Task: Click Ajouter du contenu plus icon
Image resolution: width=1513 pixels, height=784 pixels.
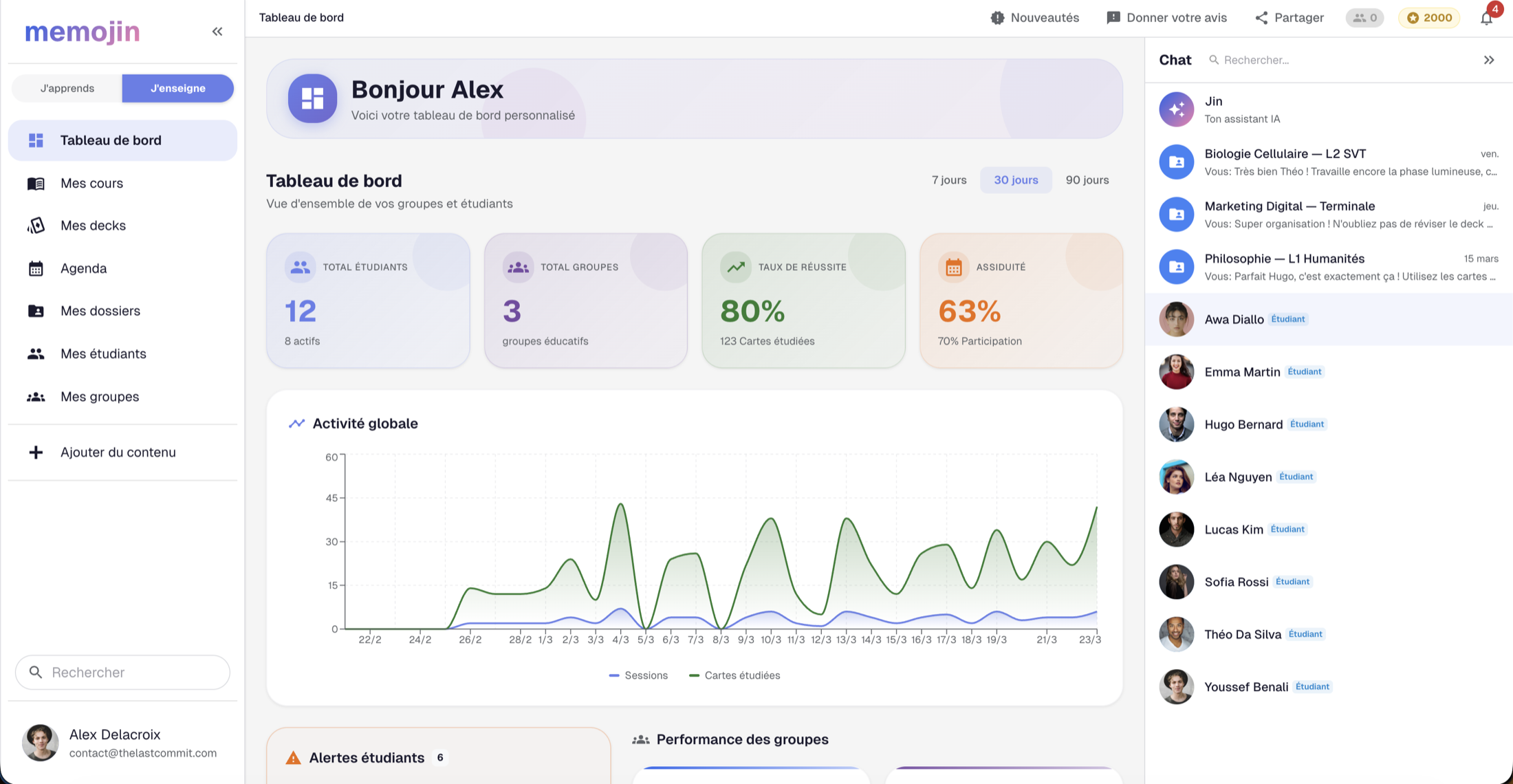Action: point(36,453)
